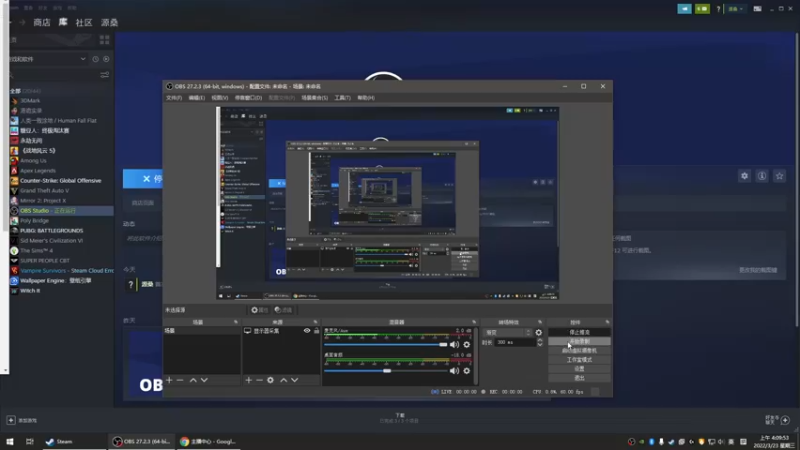Adjust the transition duration stepper arrows
This screenshot has height=450, width=800.
click(540, 342)
